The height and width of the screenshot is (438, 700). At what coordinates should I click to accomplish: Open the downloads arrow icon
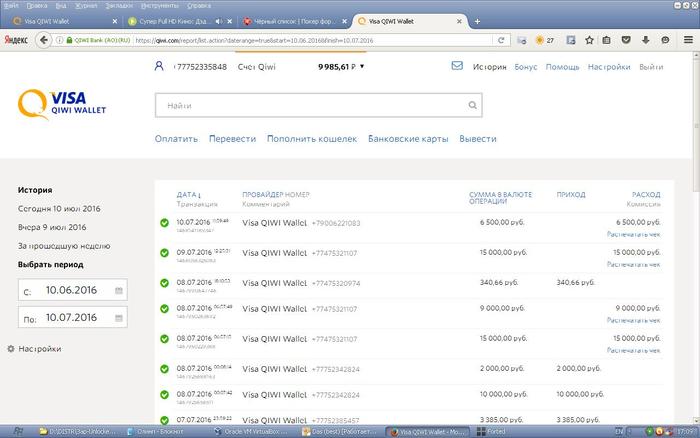(646, 40)
